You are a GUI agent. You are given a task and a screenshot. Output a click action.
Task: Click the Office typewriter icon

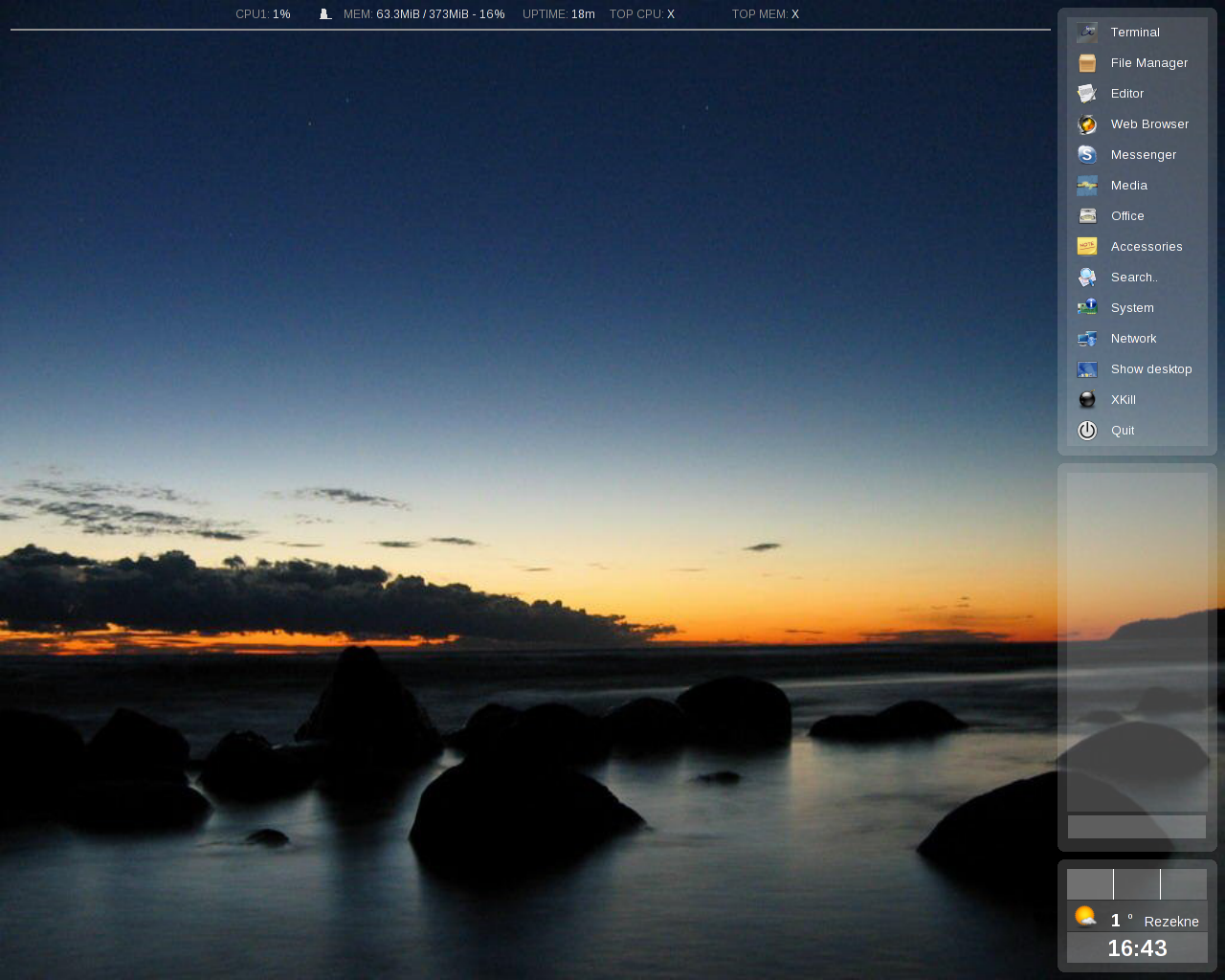pos(1087,216)
